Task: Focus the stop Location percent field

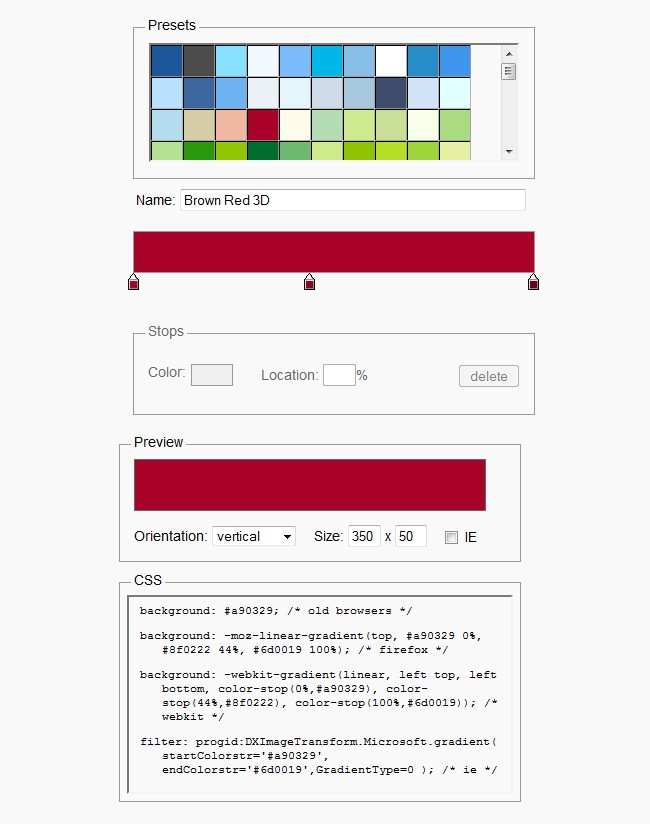Action: click(339, 375)
